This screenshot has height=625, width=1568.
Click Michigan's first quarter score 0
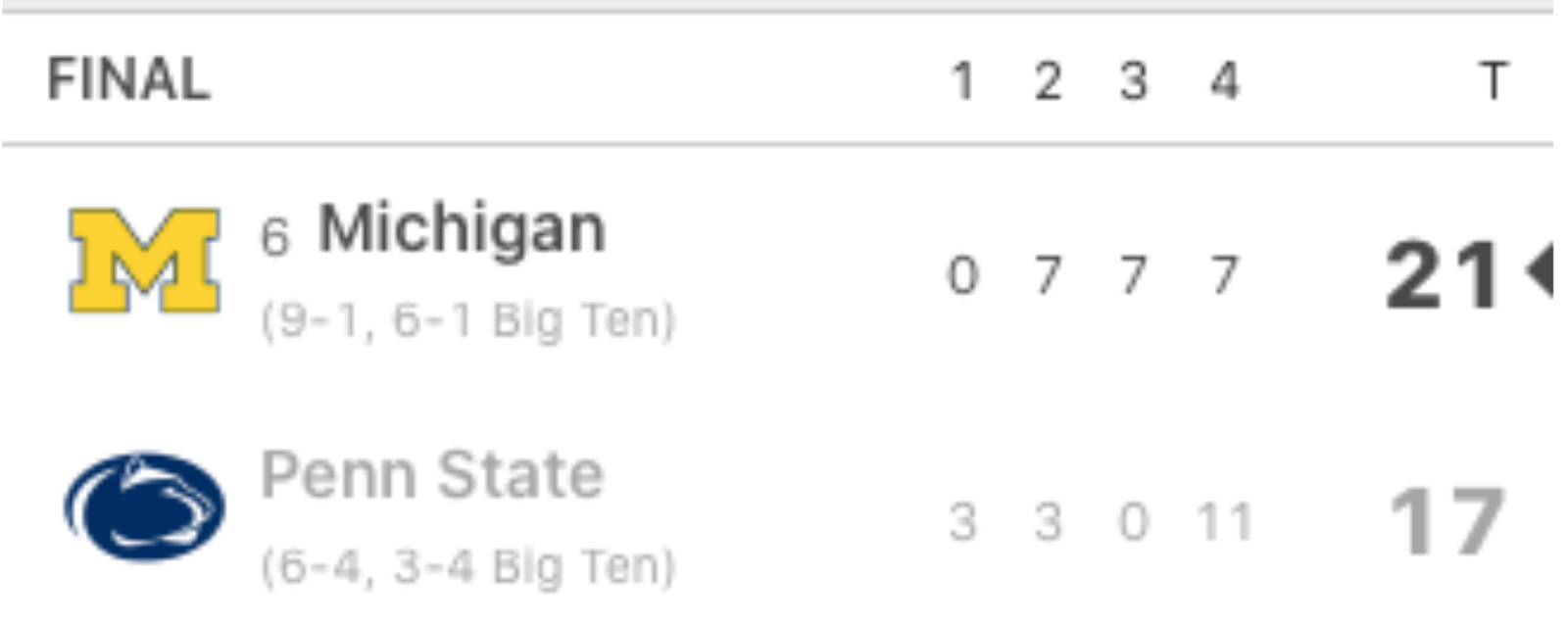(962, 275)
